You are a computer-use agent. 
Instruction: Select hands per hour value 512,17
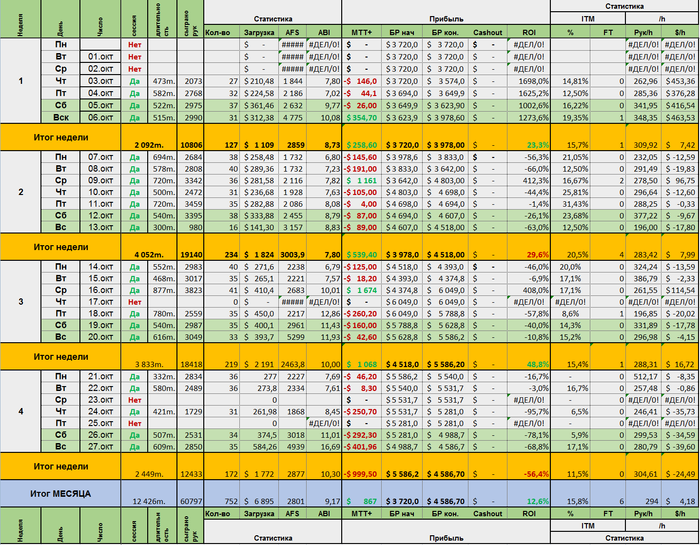643,377
